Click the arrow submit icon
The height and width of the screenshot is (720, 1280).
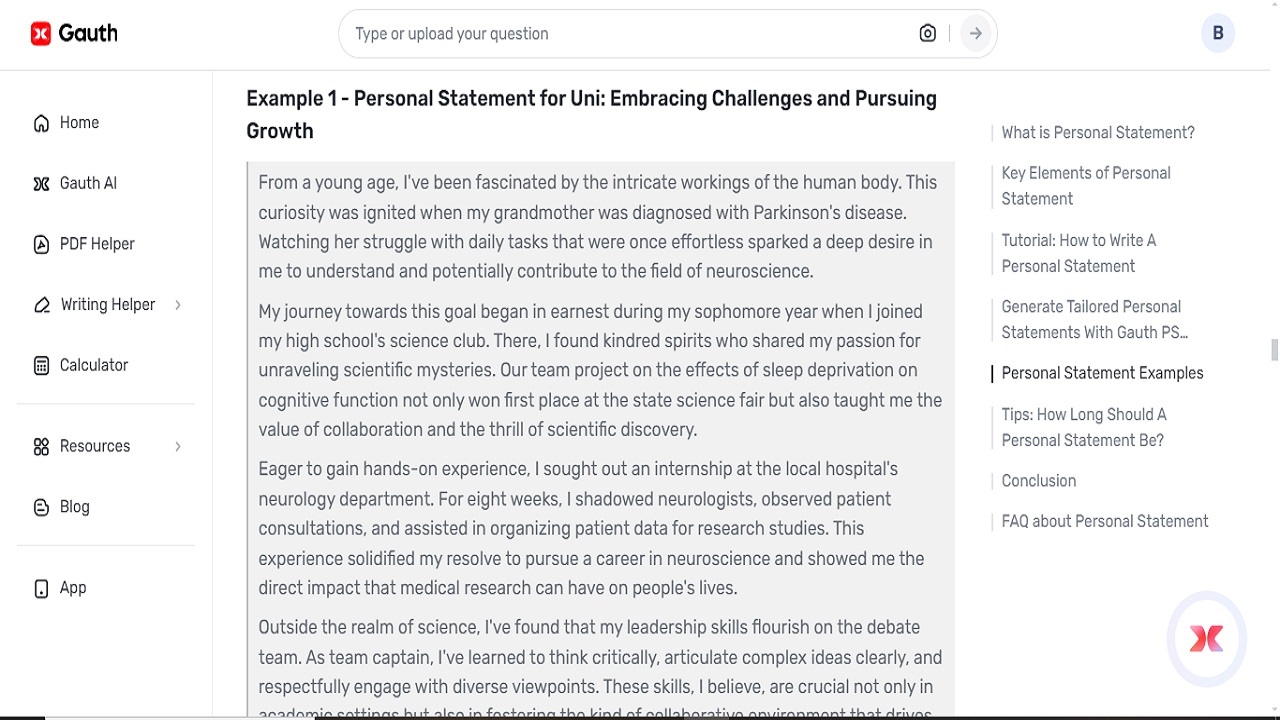coord(975,32)
